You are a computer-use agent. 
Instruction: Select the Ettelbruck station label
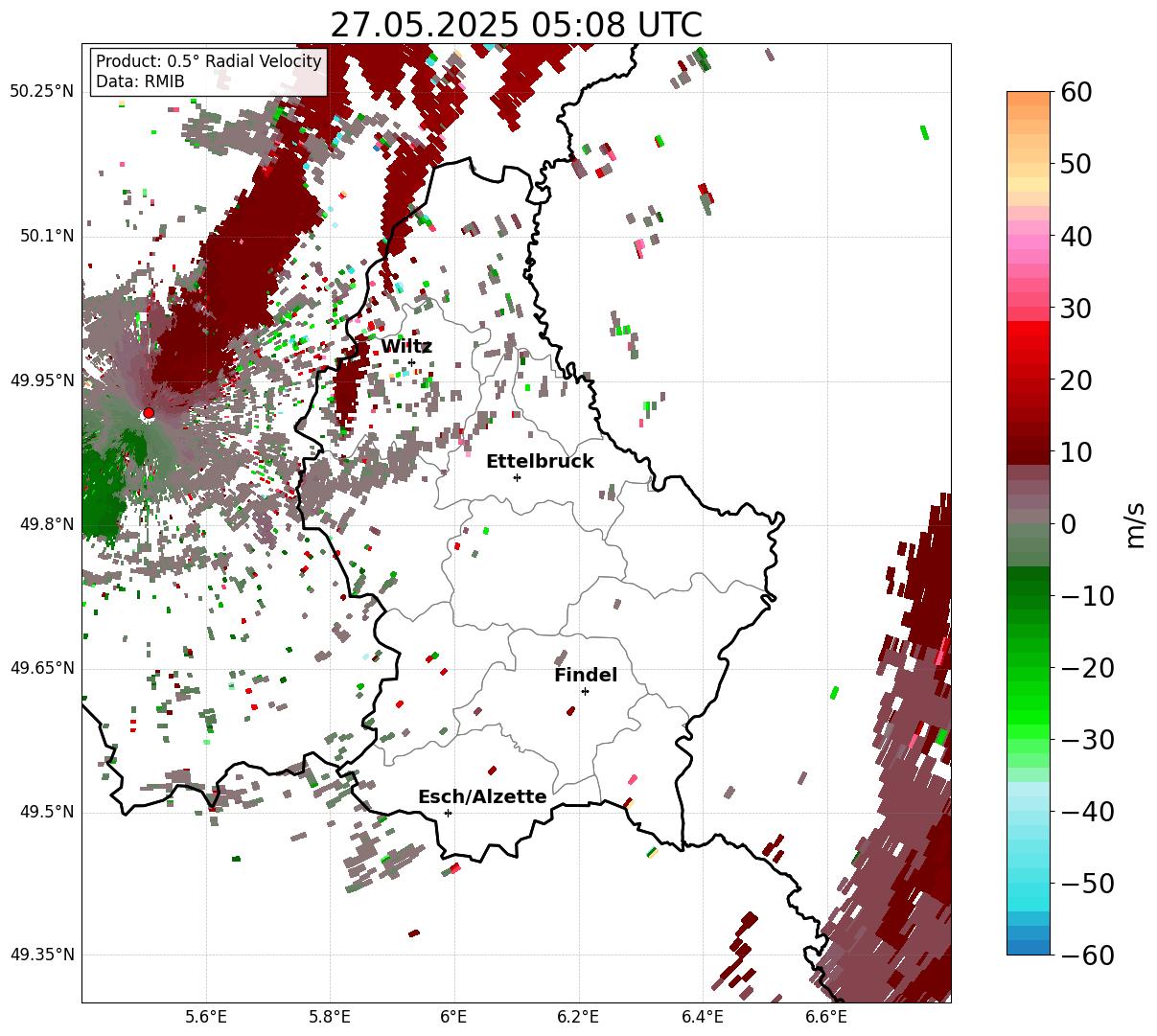coord(540,462)
